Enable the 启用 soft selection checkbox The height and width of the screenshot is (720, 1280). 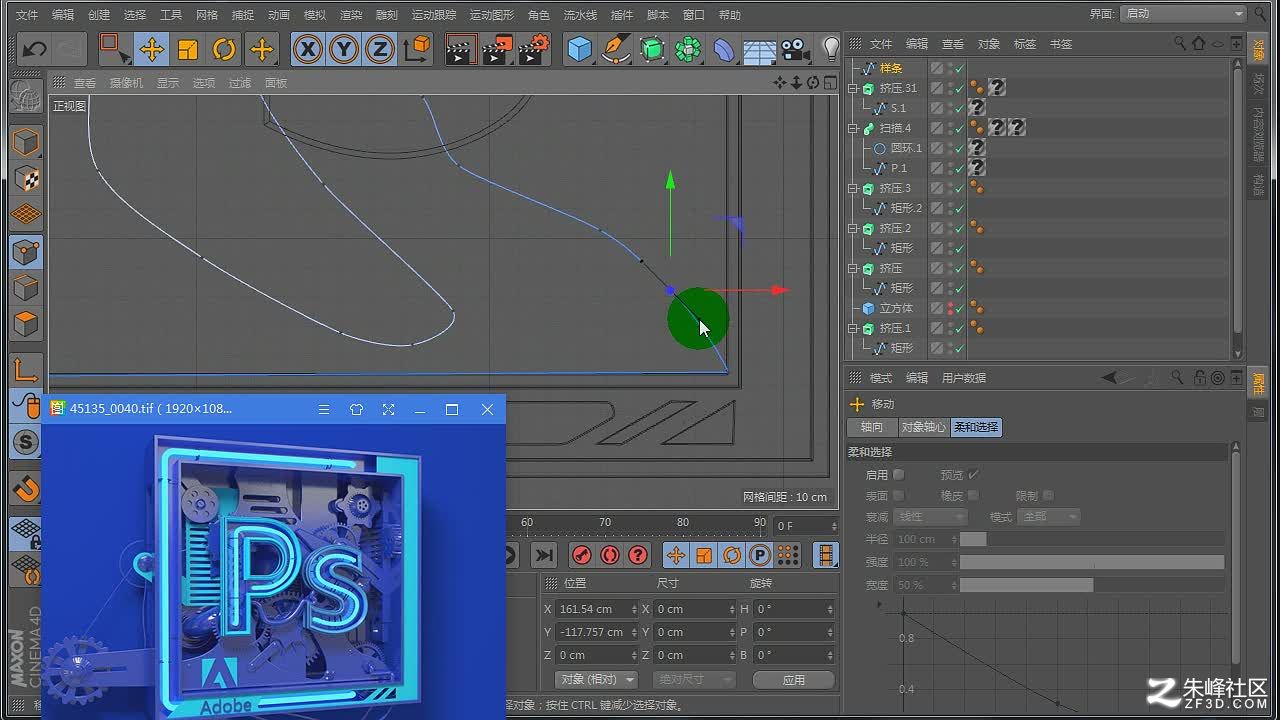[898, 475]
